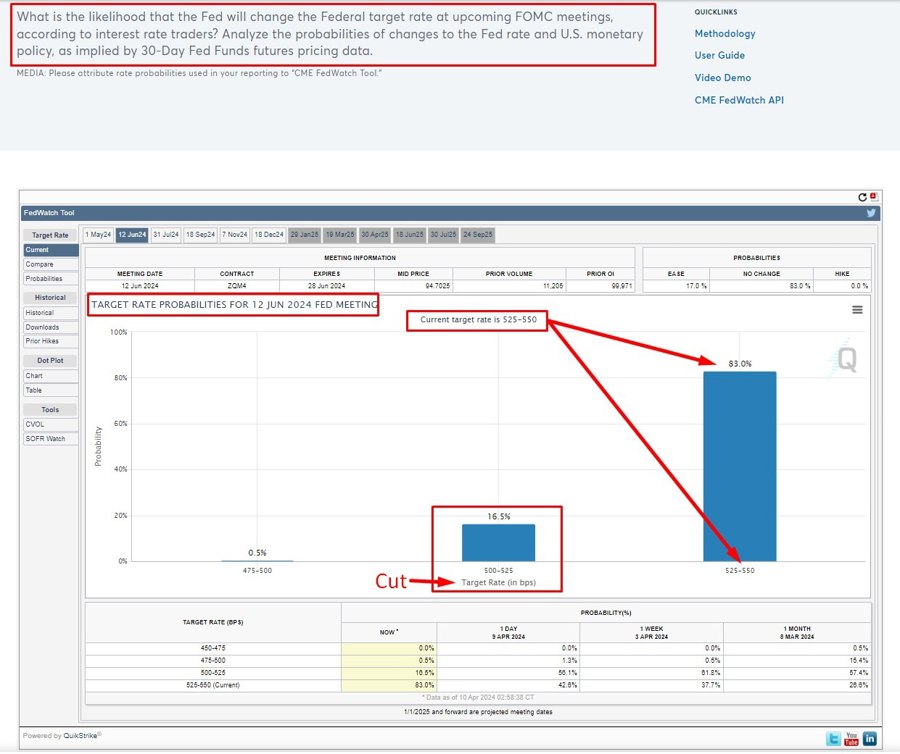The image size is (900, 754).
Task: Click the 16.5% bar for 500-525
Action: click(498, 542)
